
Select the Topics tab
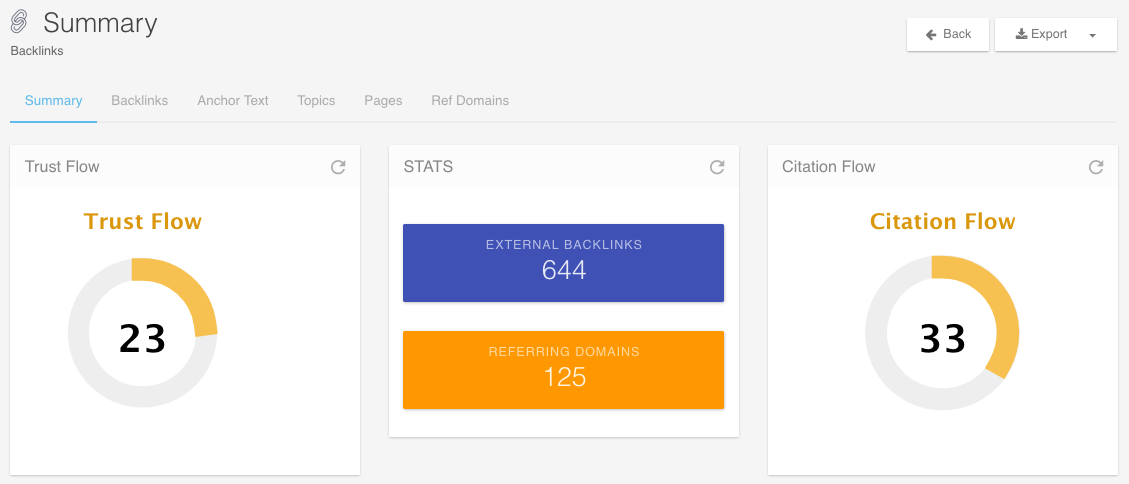[x=316, y=101]
